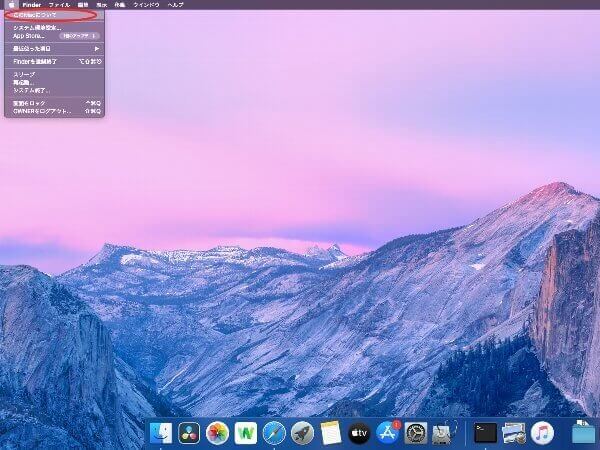Open the 編集 menu beside ファイル
This screenshot has width=600, height=450.
(83, 5)
